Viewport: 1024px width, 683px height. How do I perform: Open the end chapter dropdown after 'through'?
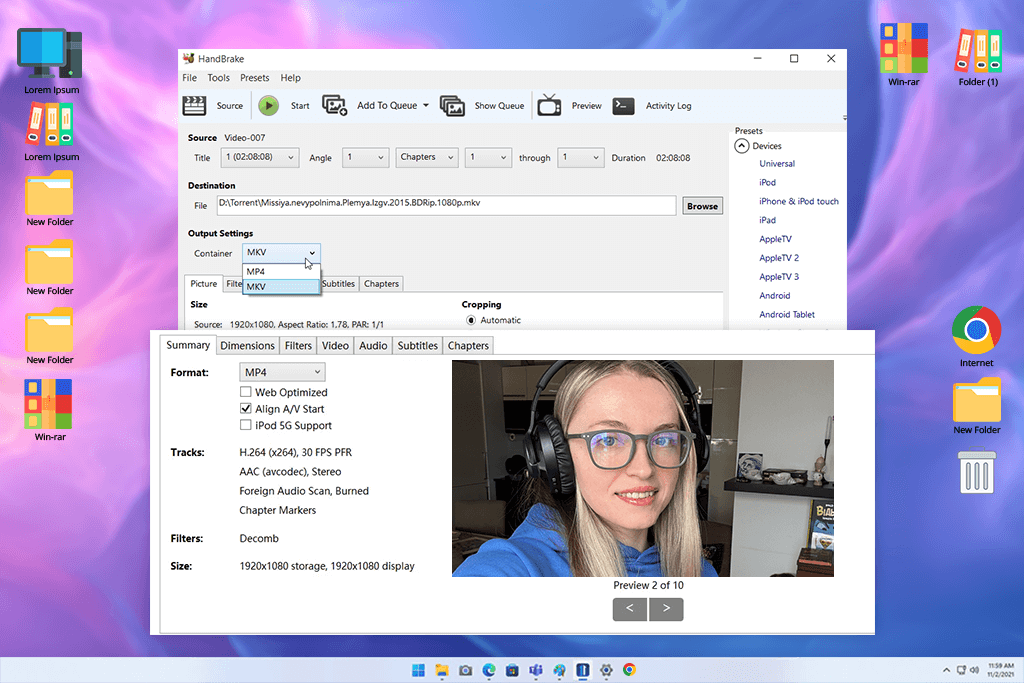[x=581, y=157]
